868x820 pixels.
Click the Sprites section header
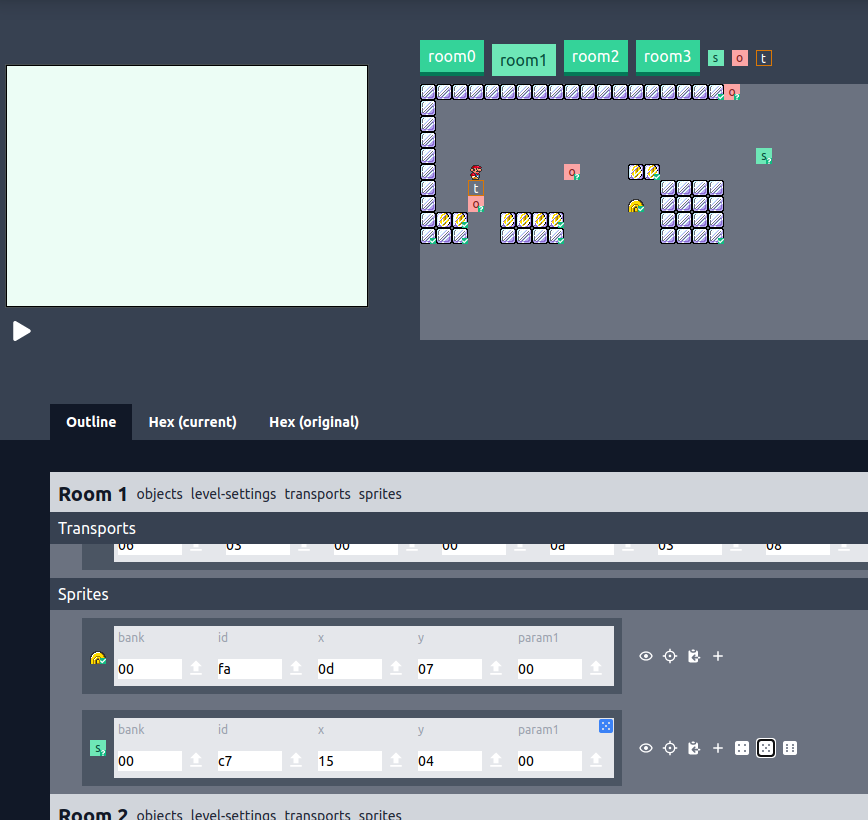pos(459,594)
